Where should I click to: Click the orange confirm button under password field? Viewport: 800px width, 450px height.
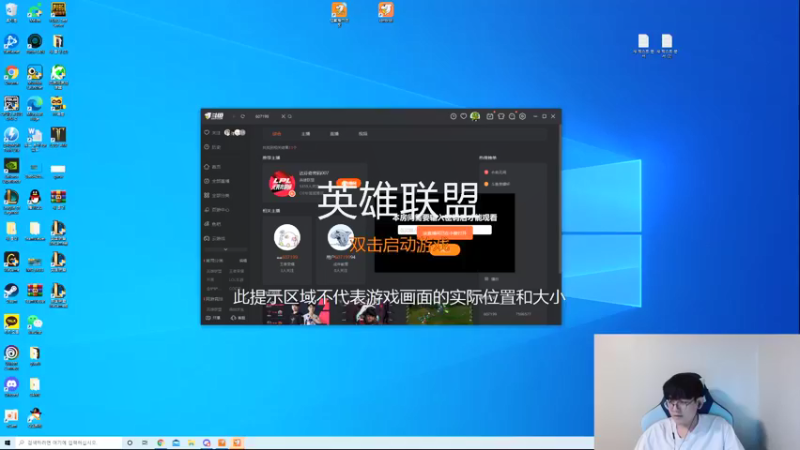tap(444, 249)
